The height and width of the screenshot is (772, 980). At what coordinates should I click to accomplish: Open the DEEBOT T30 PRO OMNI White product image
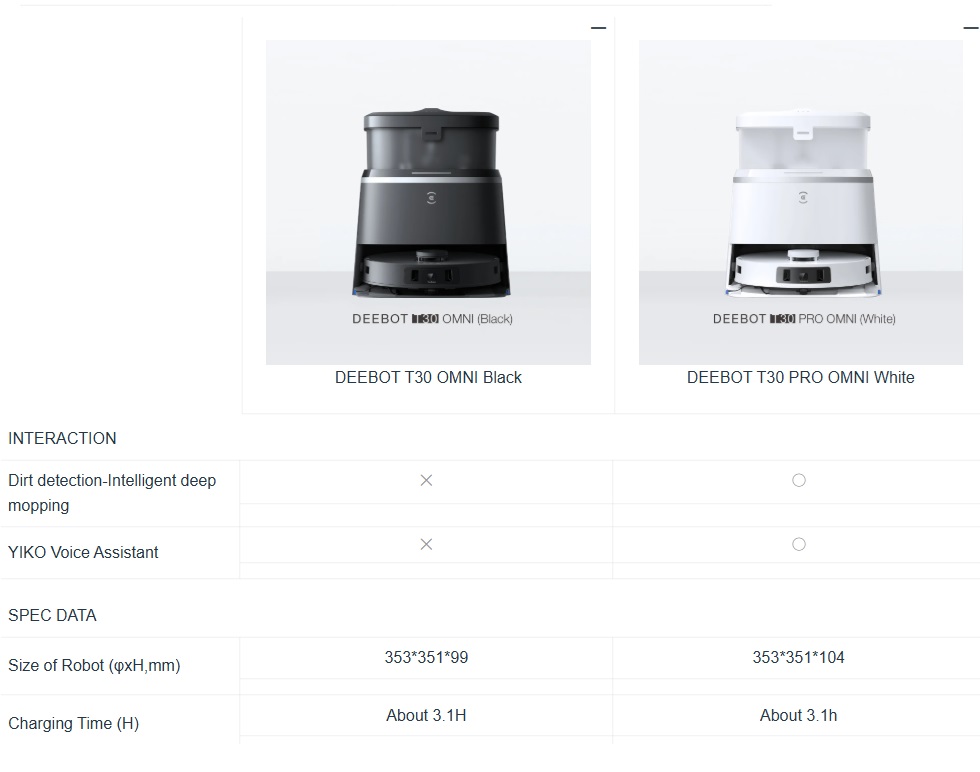(801, 202)
